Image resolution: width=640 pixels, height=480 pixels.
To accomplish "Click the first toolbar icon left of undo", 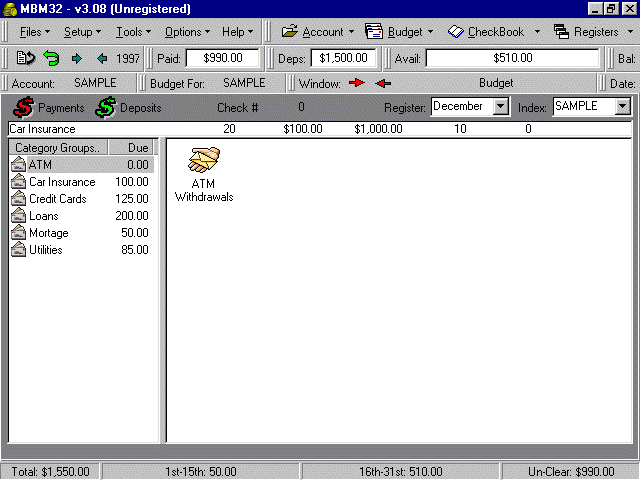I will [25, 59].
